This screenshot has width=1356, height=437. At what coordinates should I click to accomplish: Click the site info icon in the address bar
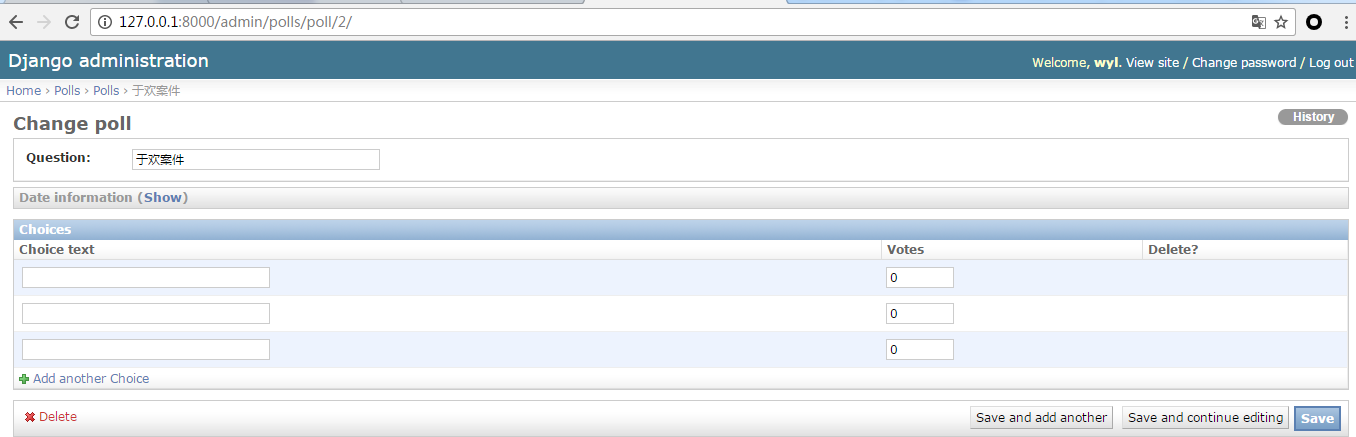point(105,22)
